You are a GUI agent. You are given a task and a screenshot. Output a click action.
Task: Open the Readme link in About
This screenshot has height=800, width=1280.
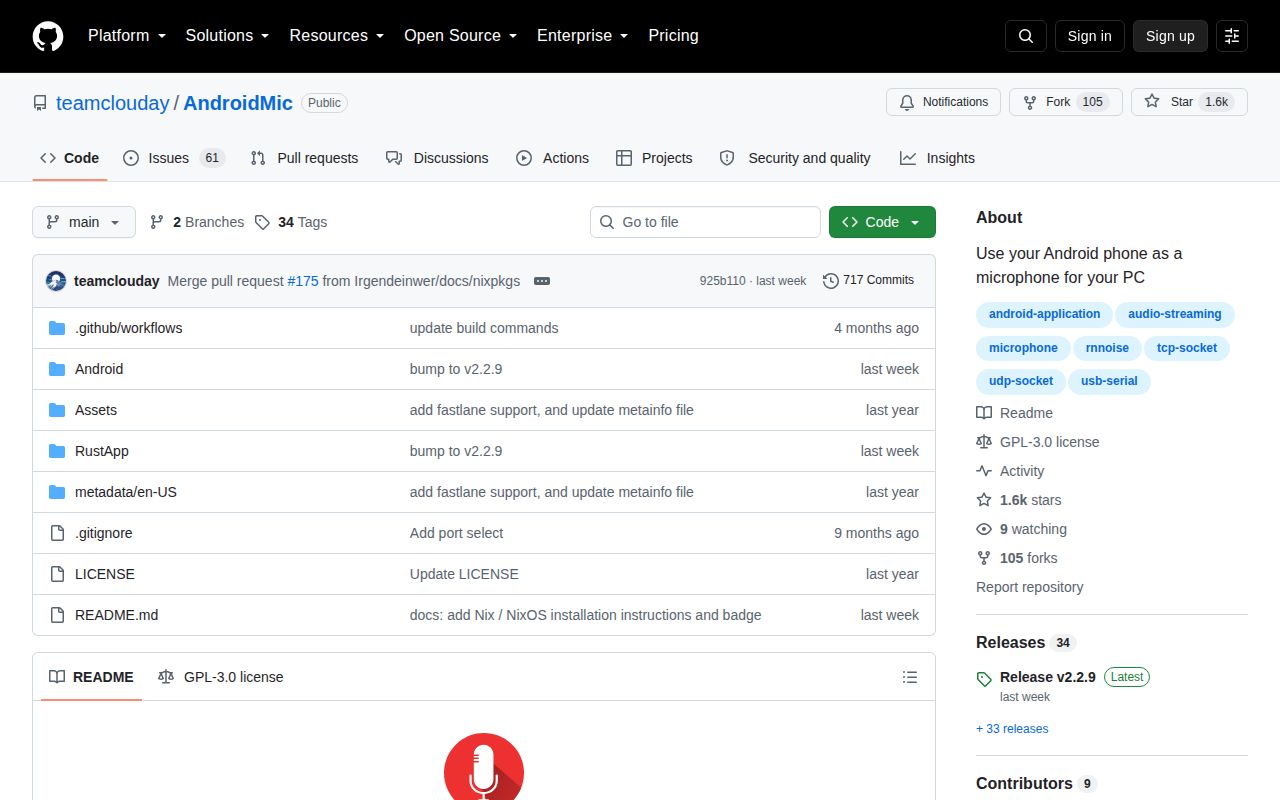click(1015, 413)
